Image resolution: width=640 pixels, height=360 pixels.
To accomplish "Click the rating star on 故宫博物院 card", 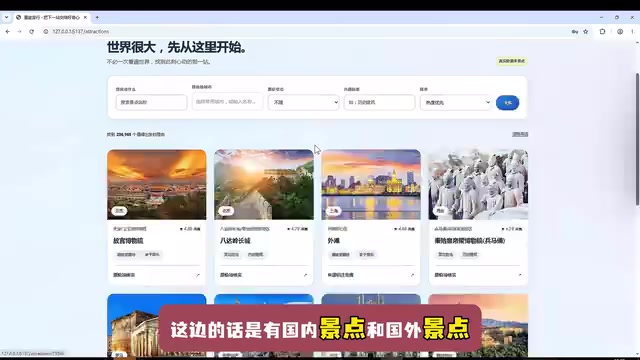I will (181, 229).
